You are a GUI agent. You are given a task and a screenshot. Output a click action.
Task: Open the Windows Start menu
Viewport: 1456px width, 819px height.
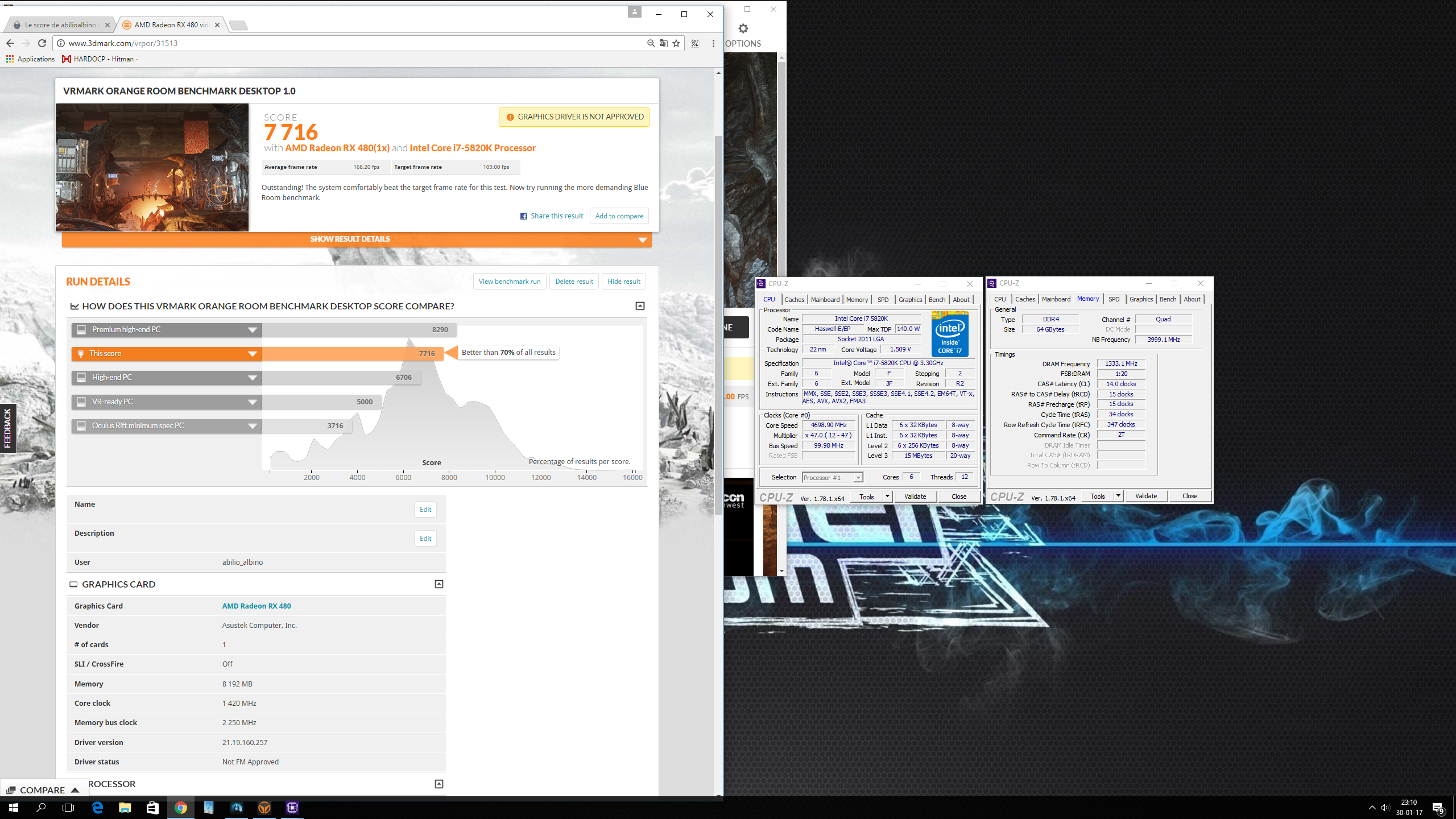[14, 808]
